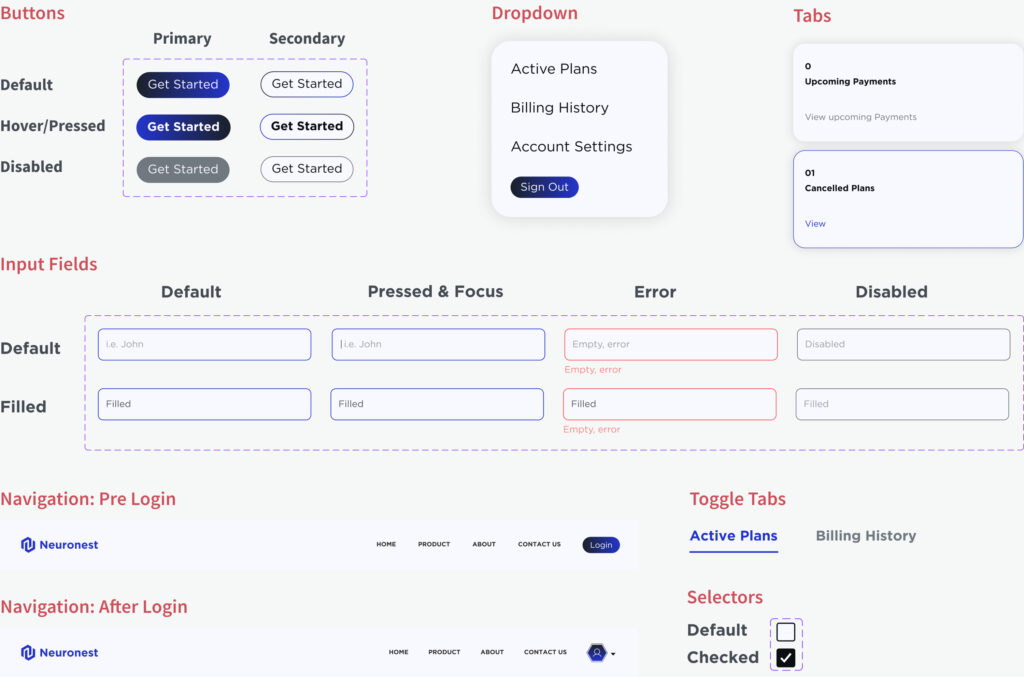1024x677 pixels.
Task: Switch to the Billing History toggle tab
Action: (x=865, y=536)
